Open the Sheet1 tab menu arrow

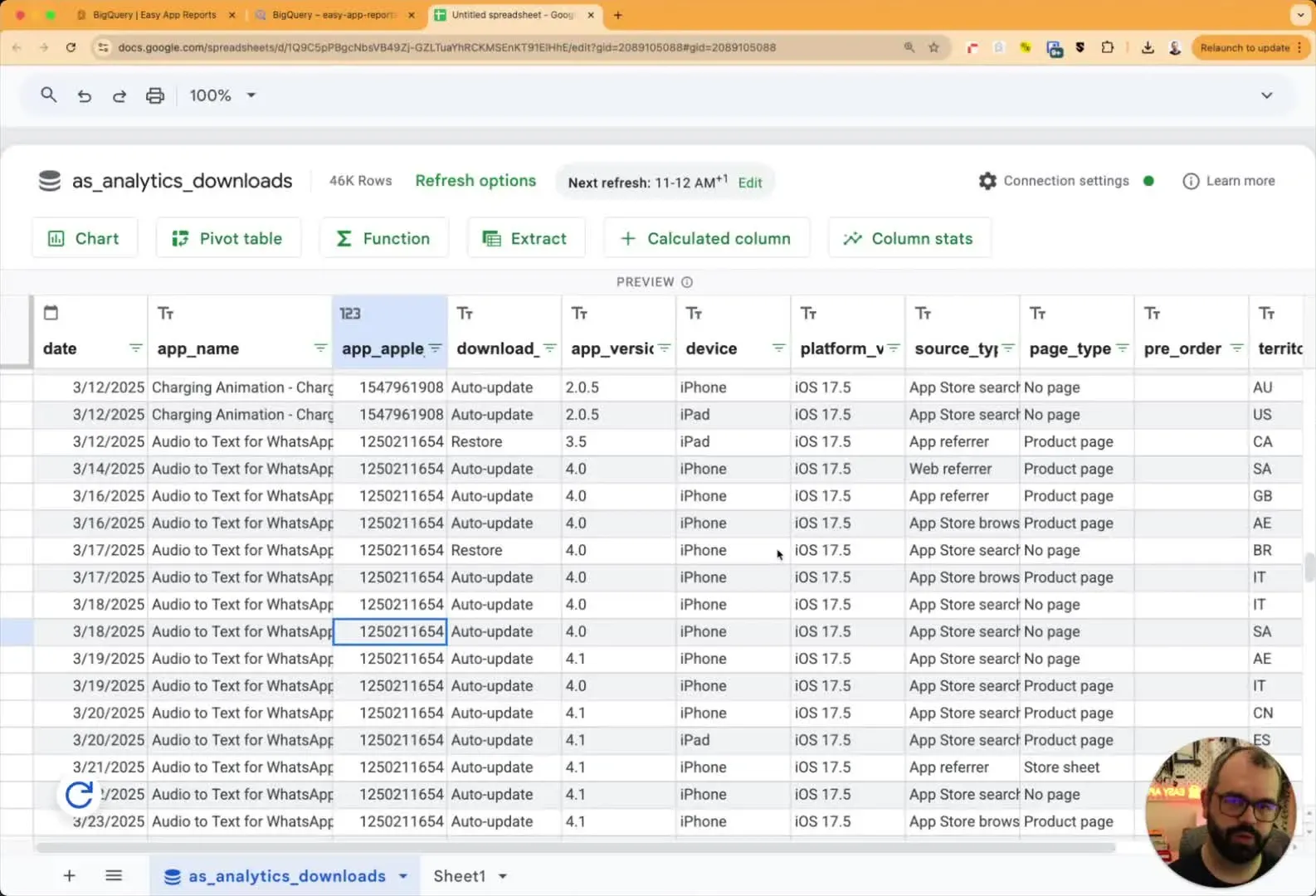503,876
